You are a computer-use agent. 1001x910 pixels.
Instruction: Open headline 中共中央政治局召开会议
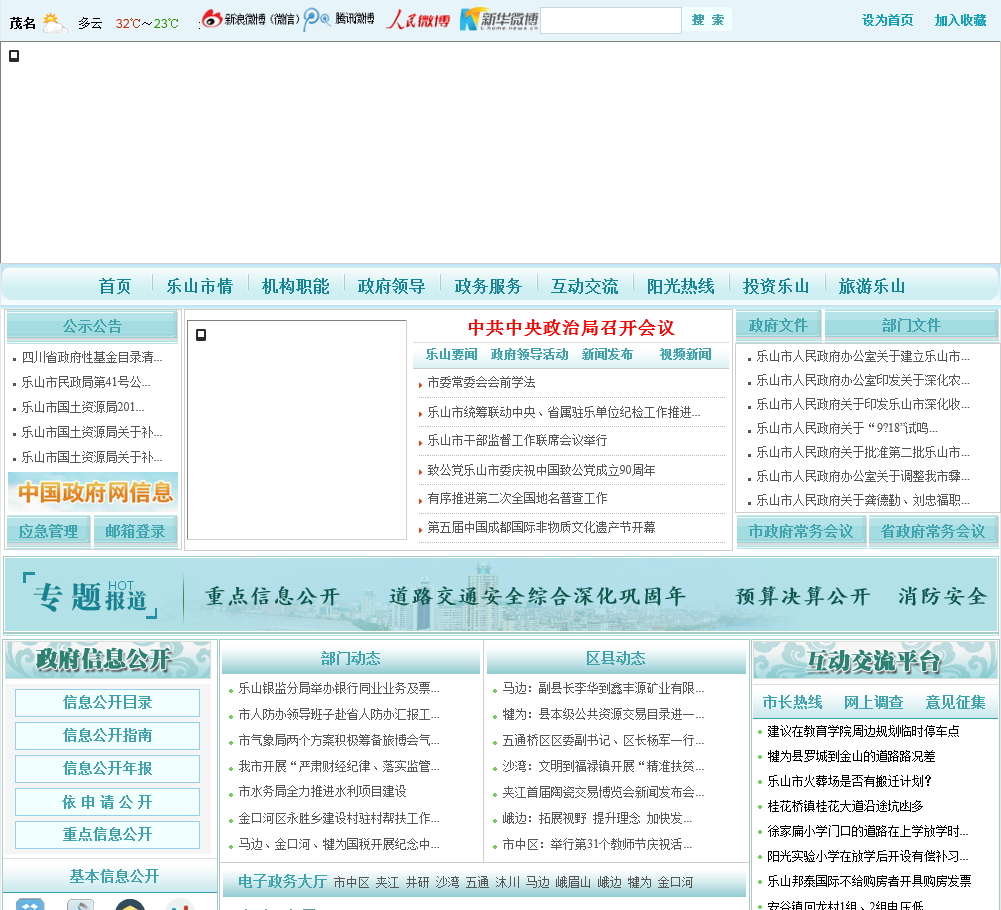pos(571,327)
